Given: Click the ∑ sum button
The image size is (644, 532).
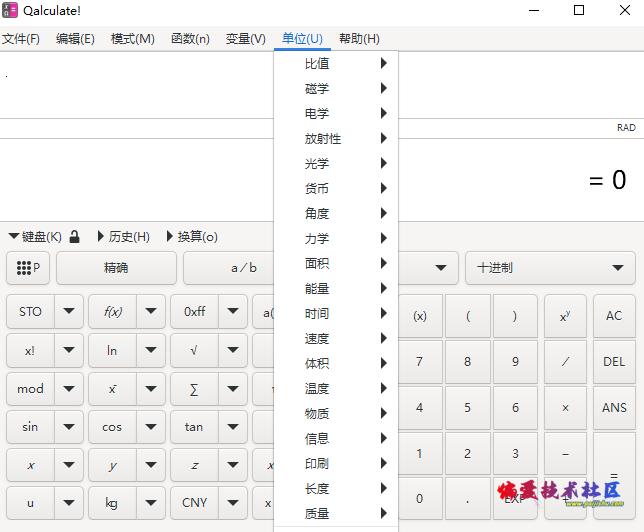Looking at the screenshot, I should pyautogui.click(x=194, y=389).
